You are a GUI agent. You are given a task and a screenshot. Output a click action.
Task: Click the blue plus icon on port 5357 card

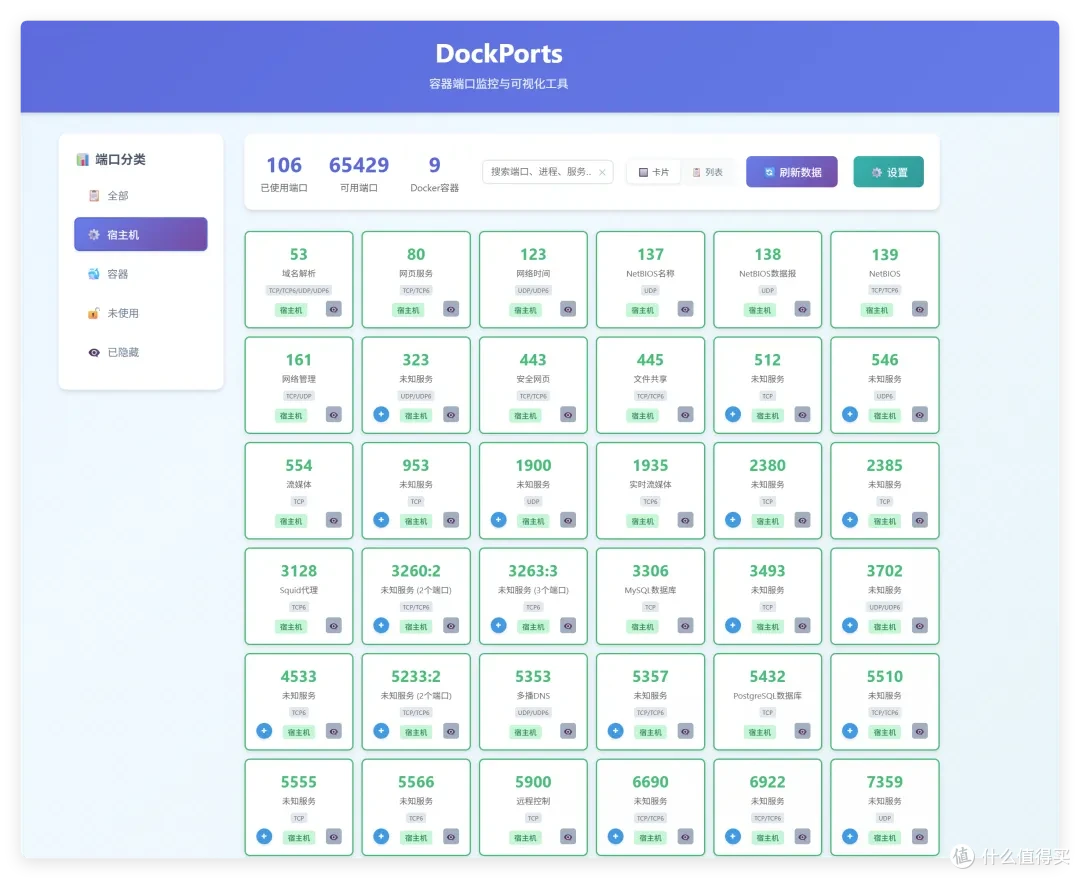click(x=616, y=731)
